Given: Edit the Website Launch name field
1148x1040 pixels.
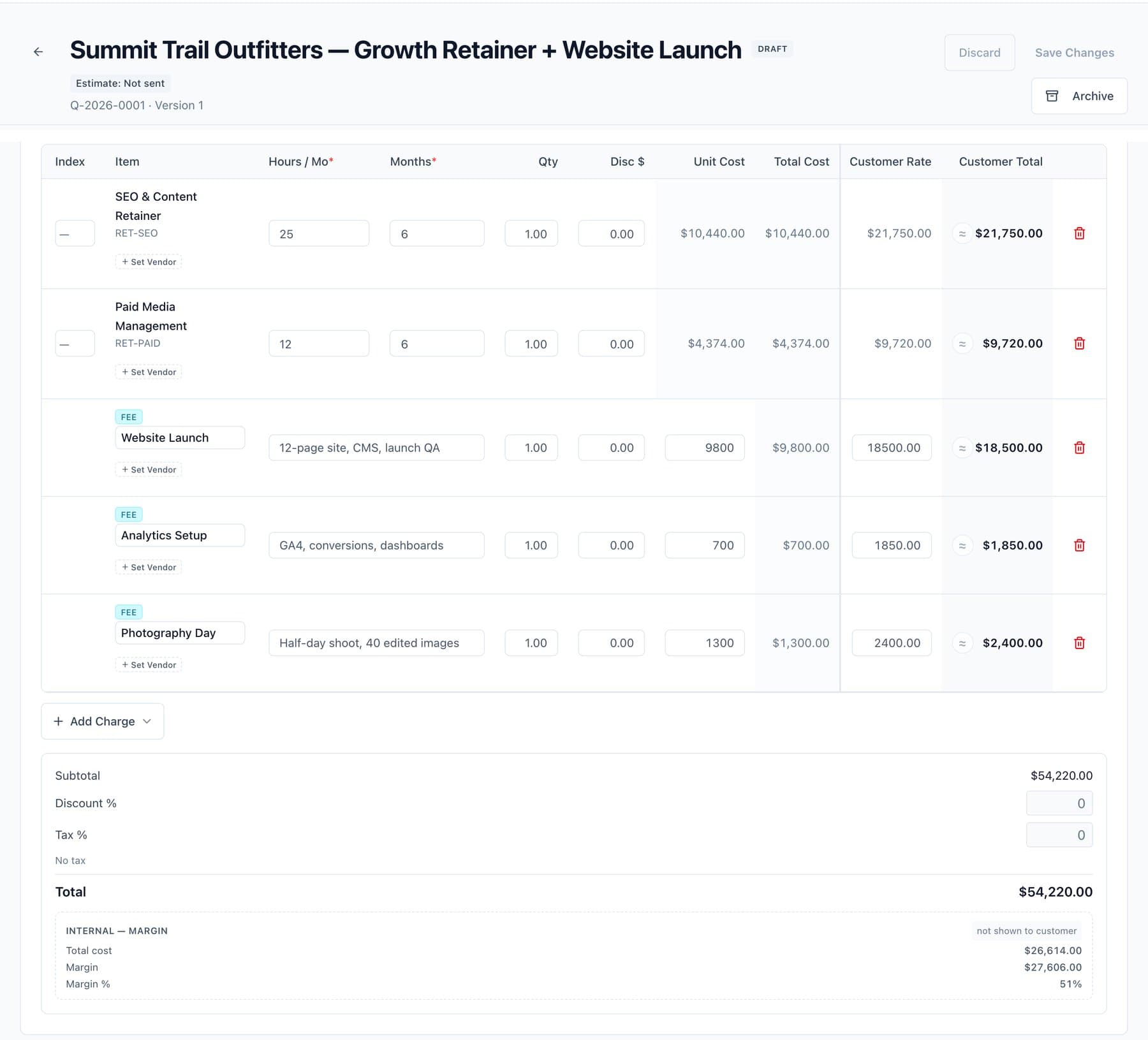Looking at the screenshot, I should pyautogui.click(x=180, y=437).
